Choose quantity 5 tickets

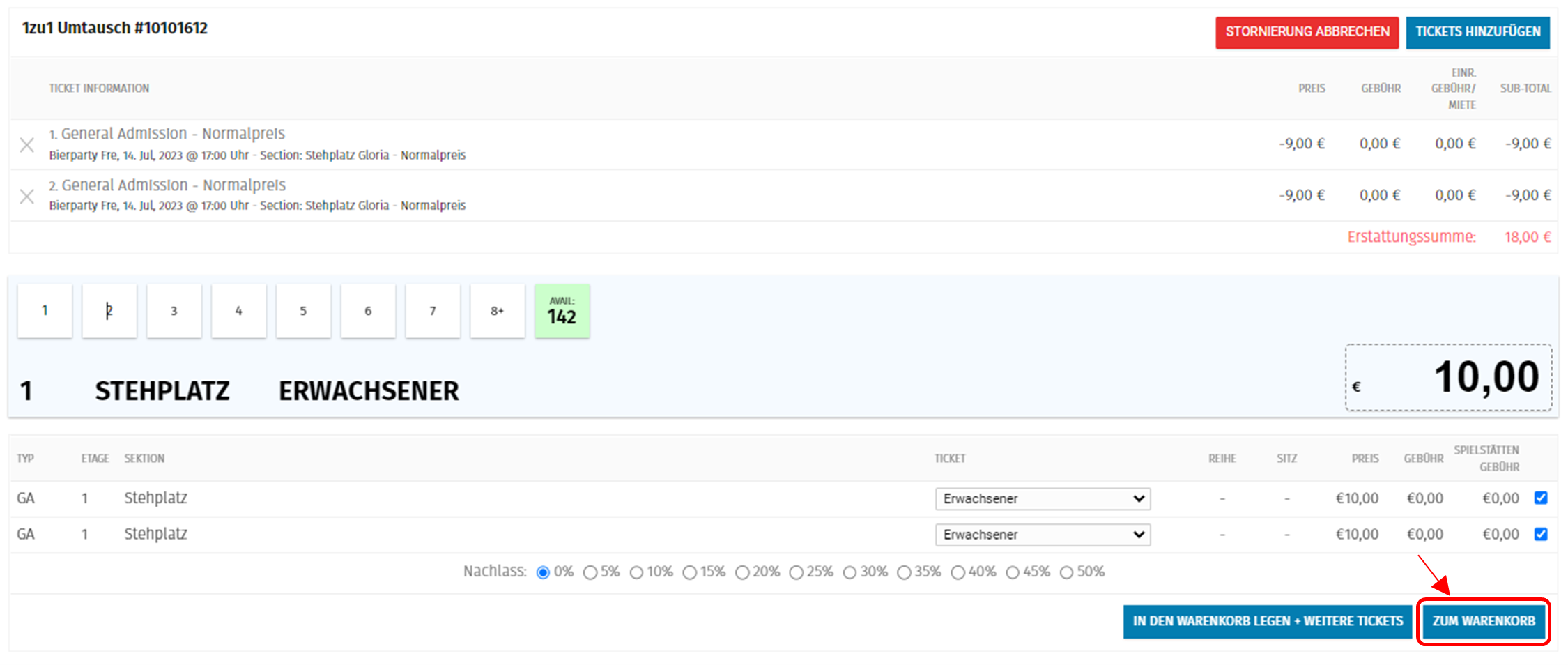click(x=303, y=311)
